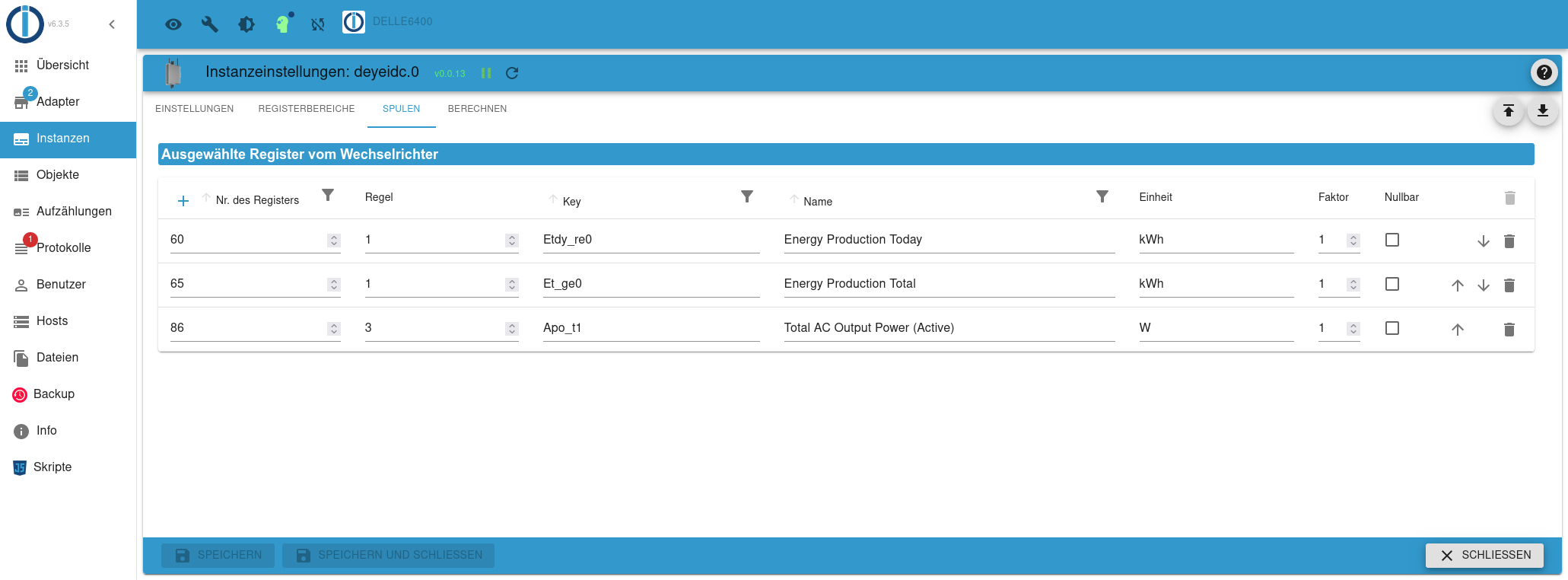The width and height of the screenshot is (1568, 580).
Task: Add a new register row with plus icon
Action: click(x=183, y=201)
